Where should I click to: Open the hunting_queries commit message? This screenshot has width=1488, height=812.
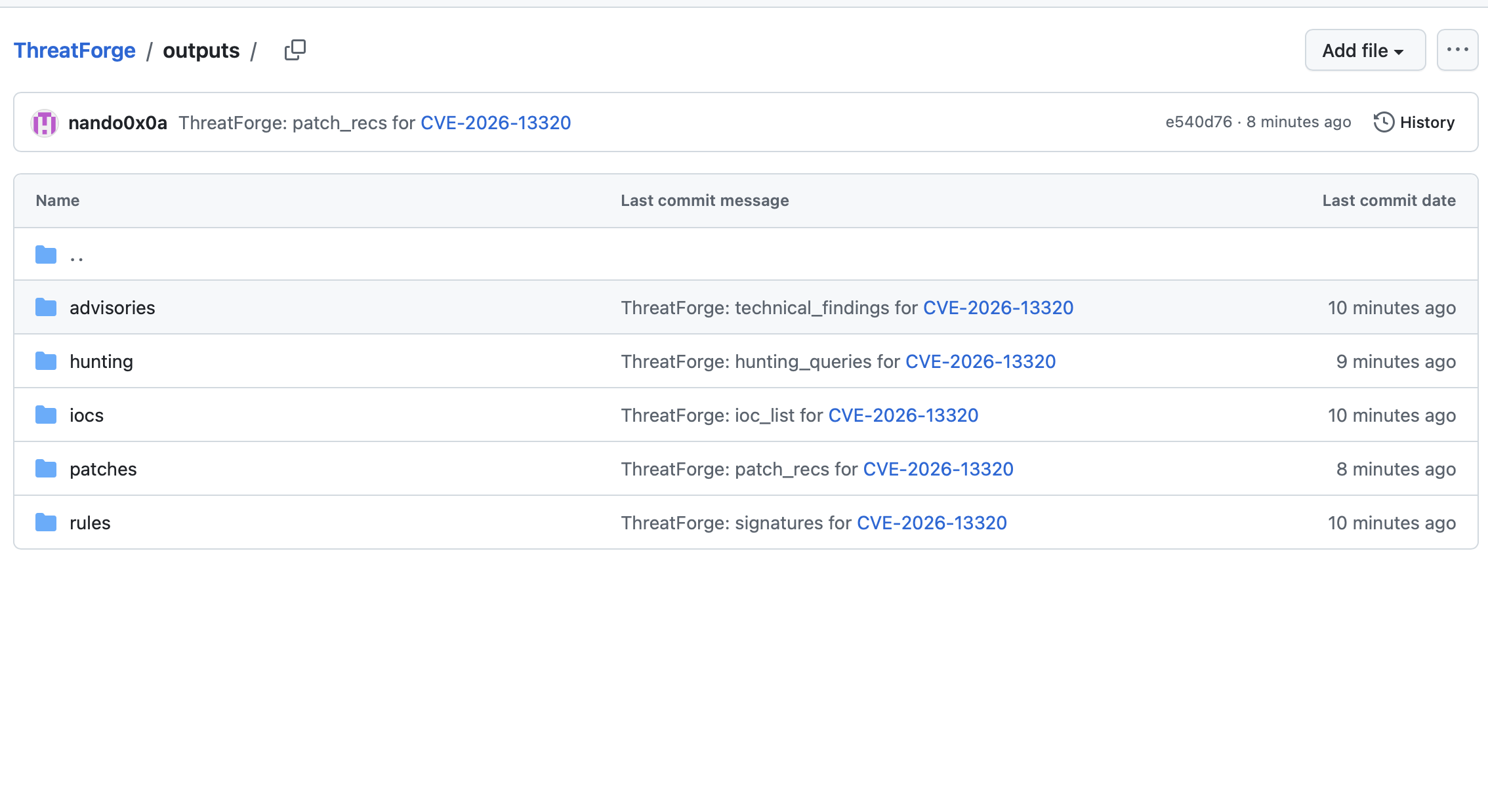[760, 361]
